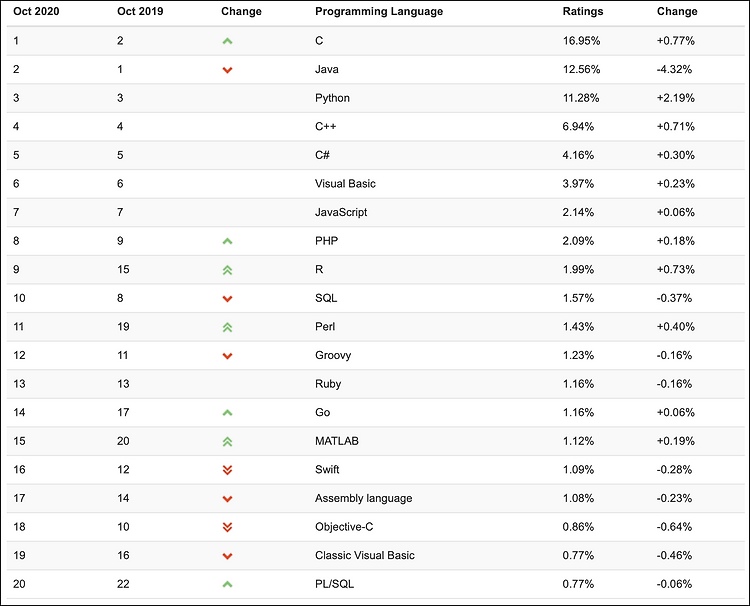Click the double green arrow next to Perl
The image size is (750, 606).
(227, 327)
